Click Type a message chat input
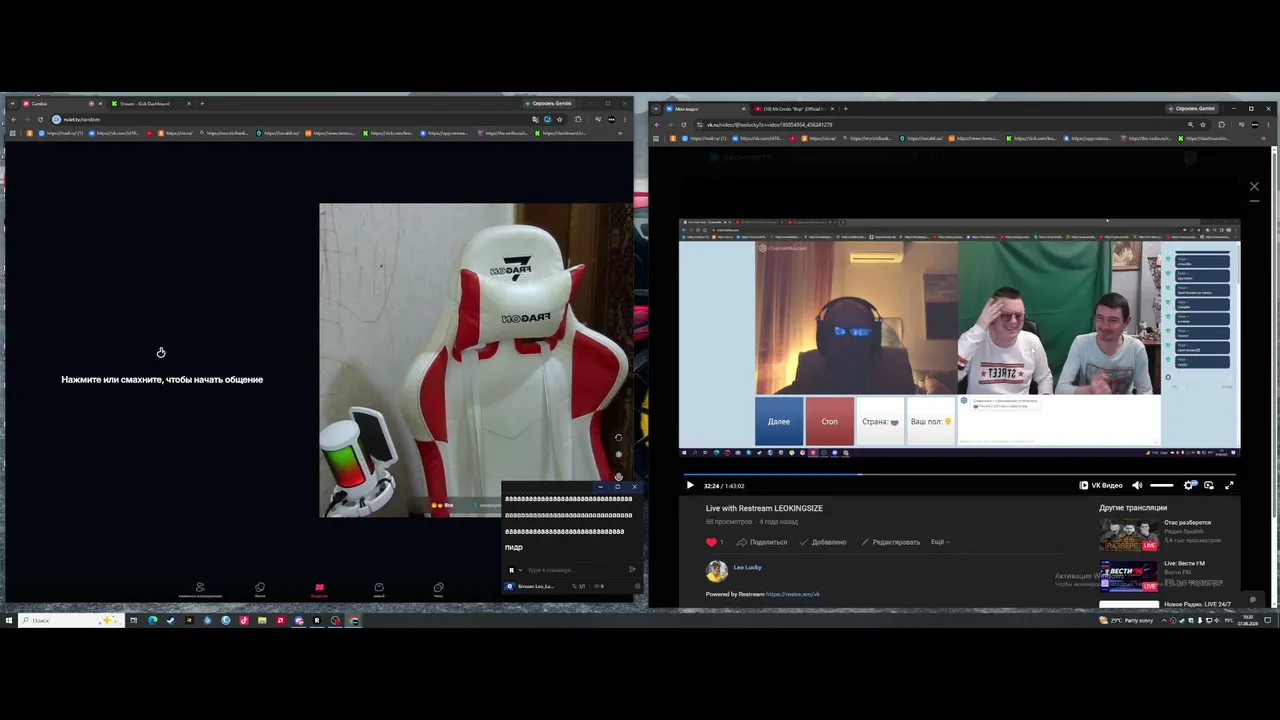The height and width of the screenshot is (720, 1280). [575, 569]
